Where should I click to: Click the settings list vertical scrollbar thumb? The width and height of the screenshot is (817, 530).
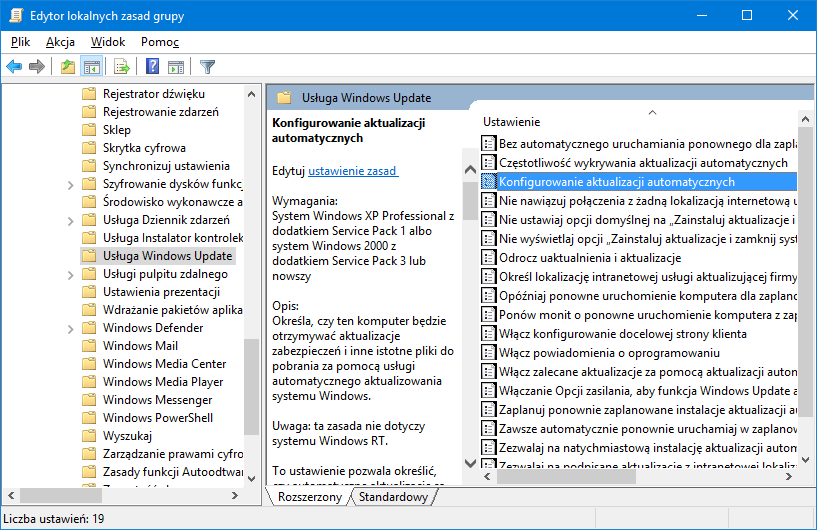806,271
